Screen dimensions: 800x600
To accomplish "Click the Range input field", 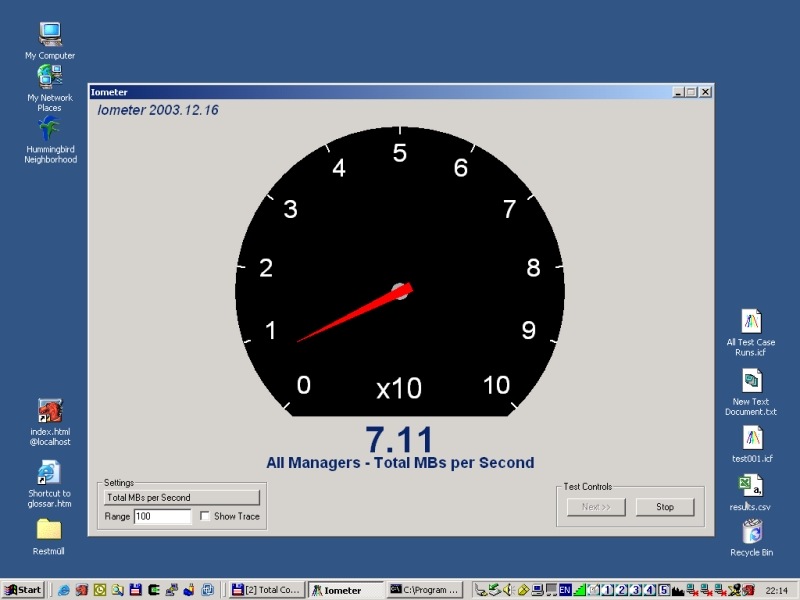I will [x=161, y=516].
